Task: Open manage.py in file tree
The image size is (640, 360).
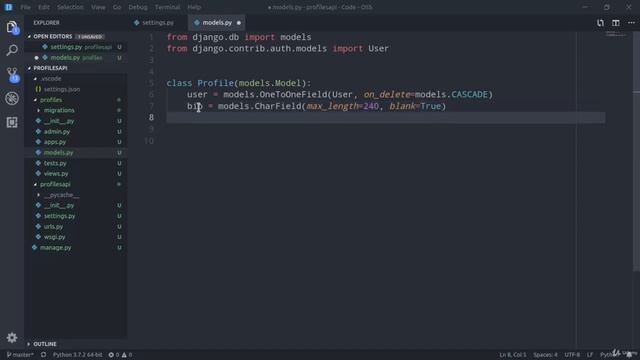Action: click(55, 248)
